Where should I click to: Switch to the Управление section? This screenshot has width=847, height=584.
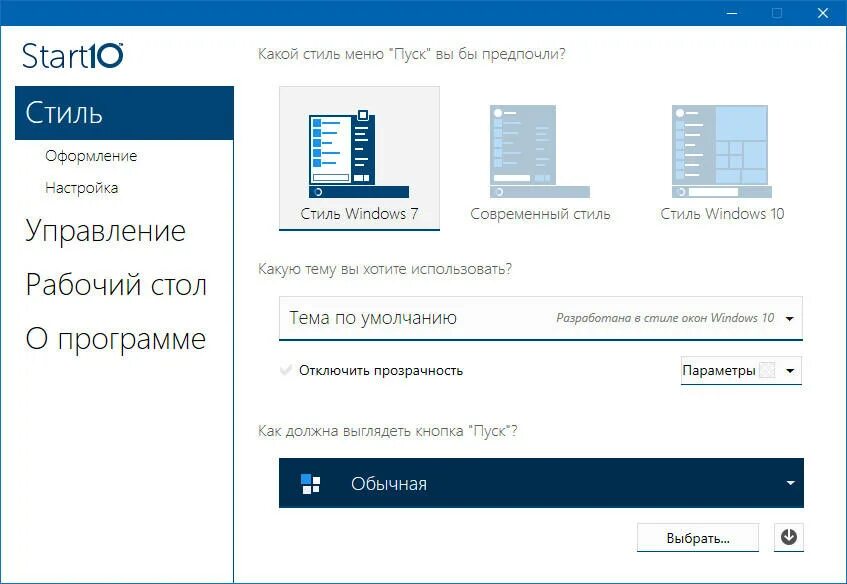coord(104,230)
